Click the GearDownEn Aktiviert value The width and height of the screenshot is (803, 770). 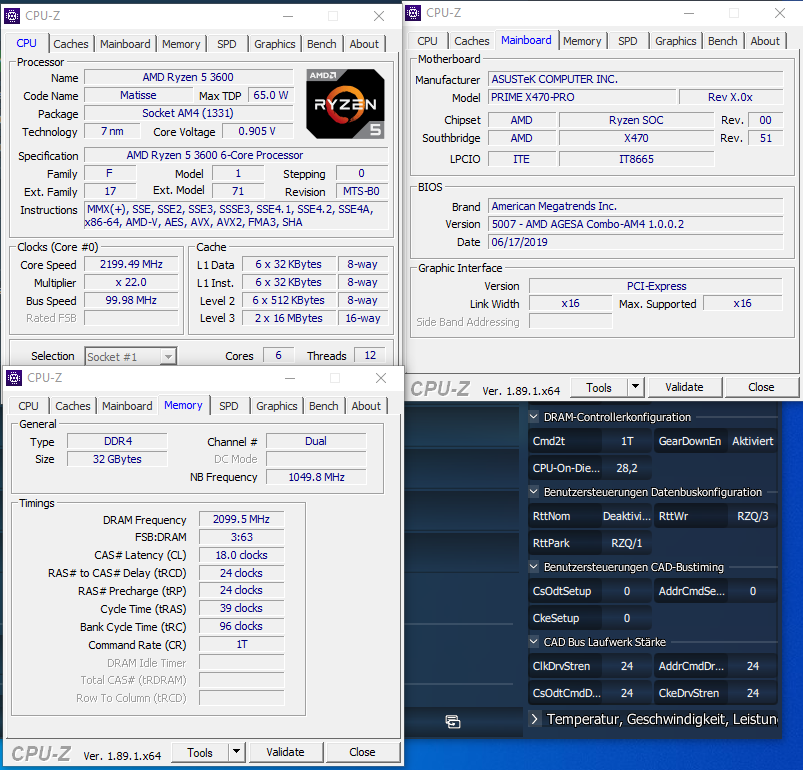click(x=752, y=441)
